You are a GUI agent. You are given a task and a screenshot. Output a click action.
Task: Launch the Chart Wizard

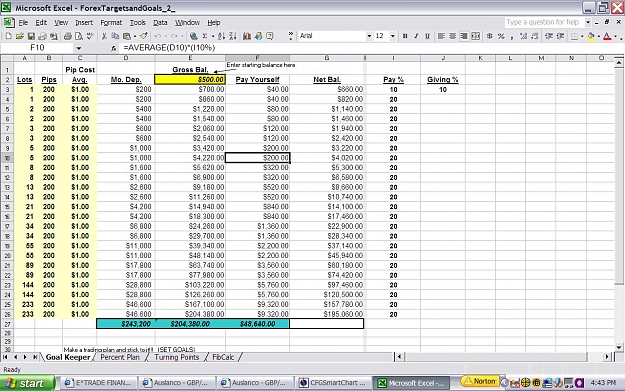click(x=247, y=36)
